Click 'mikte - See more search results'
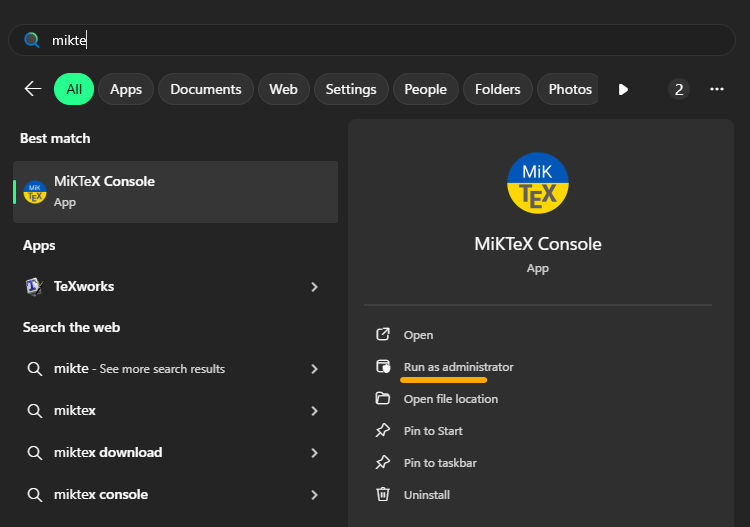The width and height of the screenshot is (750, 527). [139, 369]
